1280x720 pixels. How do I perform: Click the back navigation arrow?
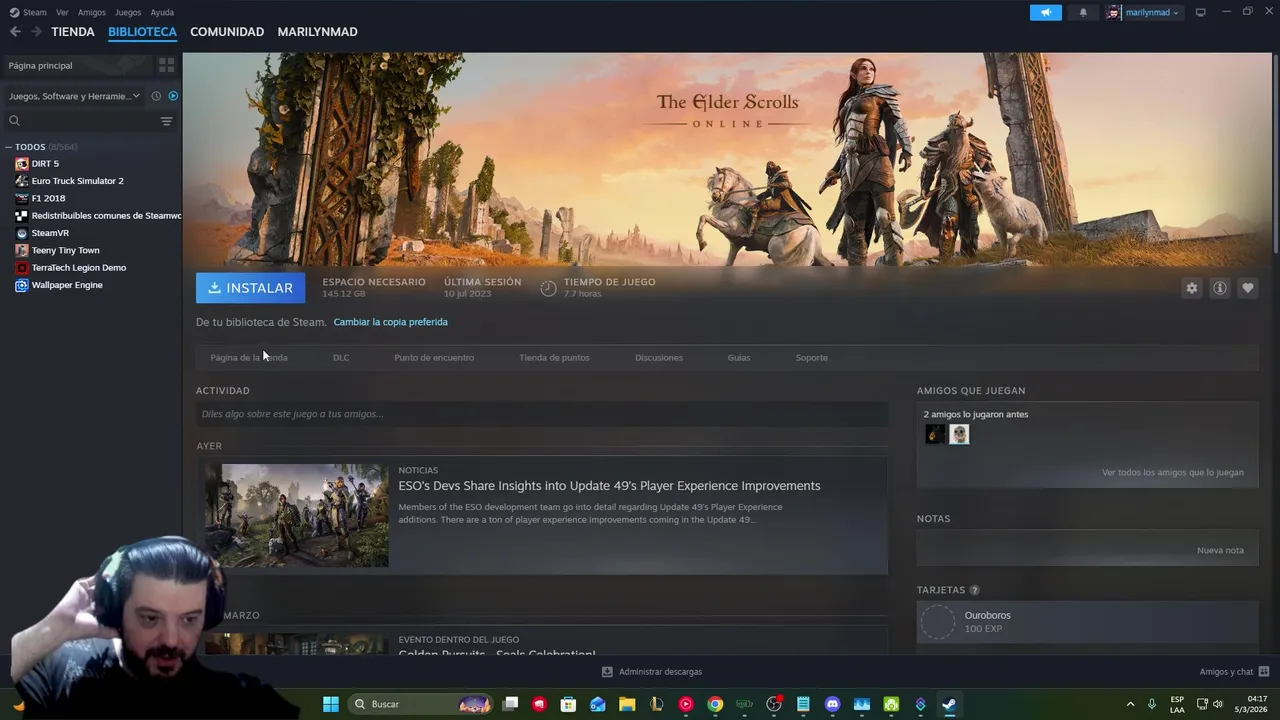(15, 32)
